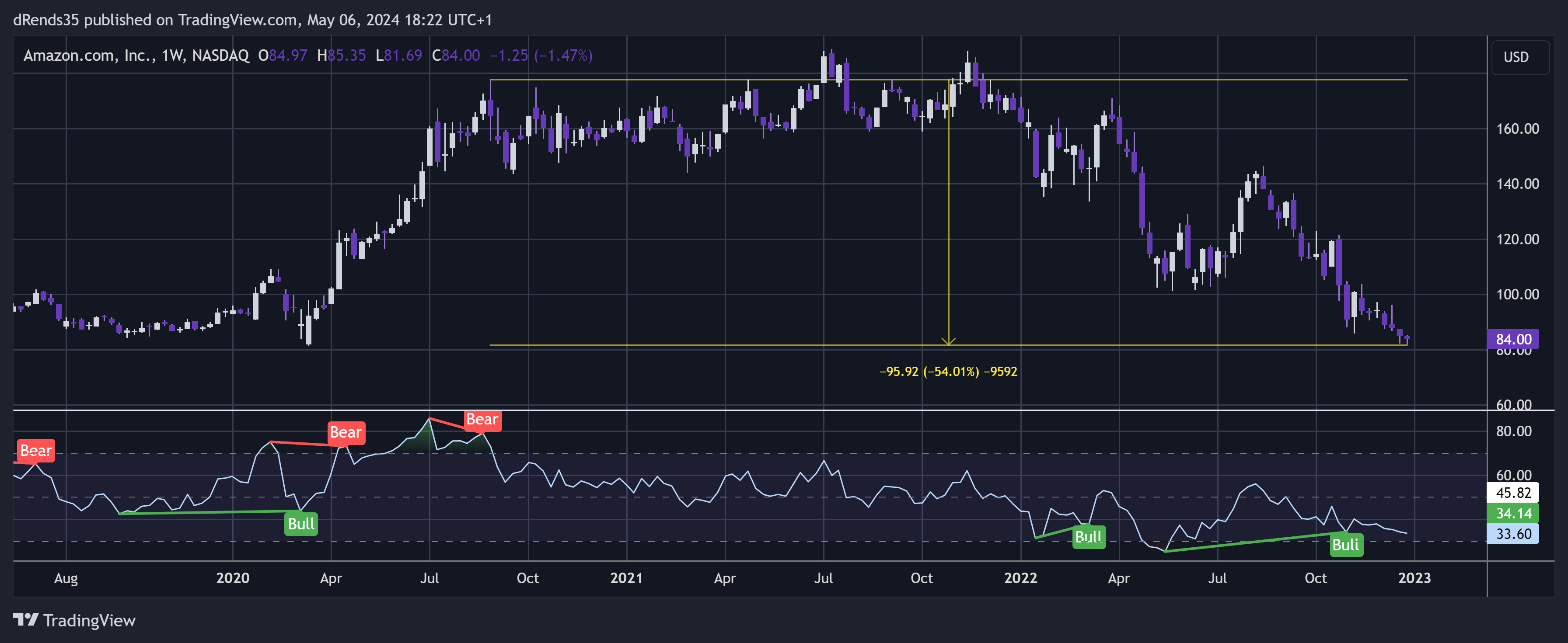The image size is (1568, 643).
Task: Click the 2022 label on time axis
Action: [x=1021, y=578]
